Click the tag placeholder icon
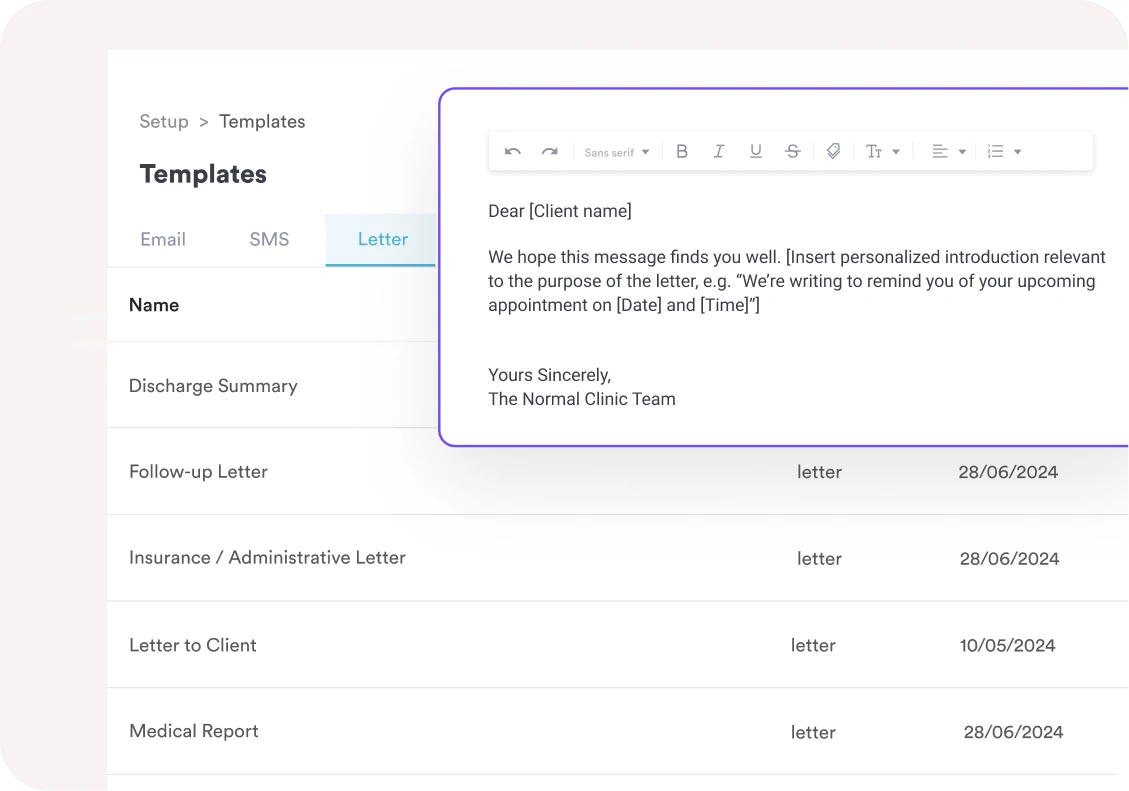This screenshot has width=1129, height=791. click(x=833, y=152)
